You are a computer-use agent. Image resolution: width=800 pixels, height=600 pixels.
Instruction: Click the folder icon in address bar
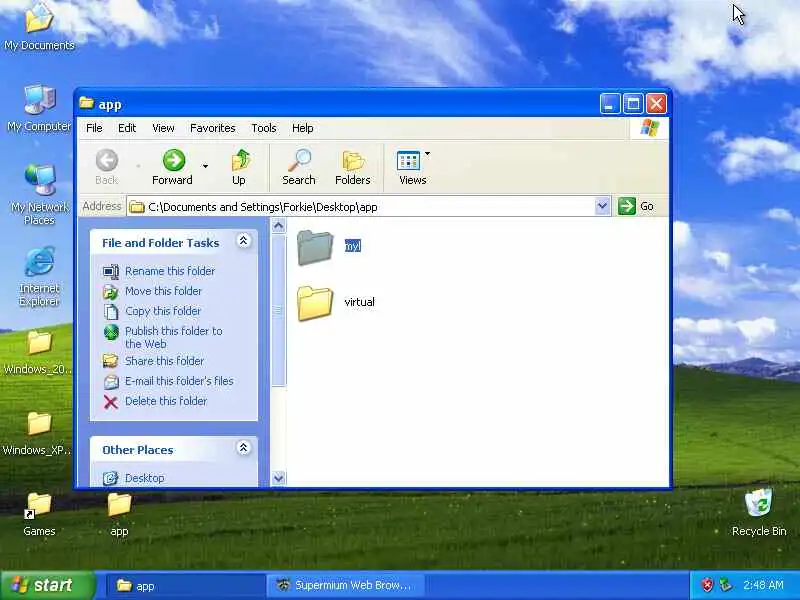[137, 207]
